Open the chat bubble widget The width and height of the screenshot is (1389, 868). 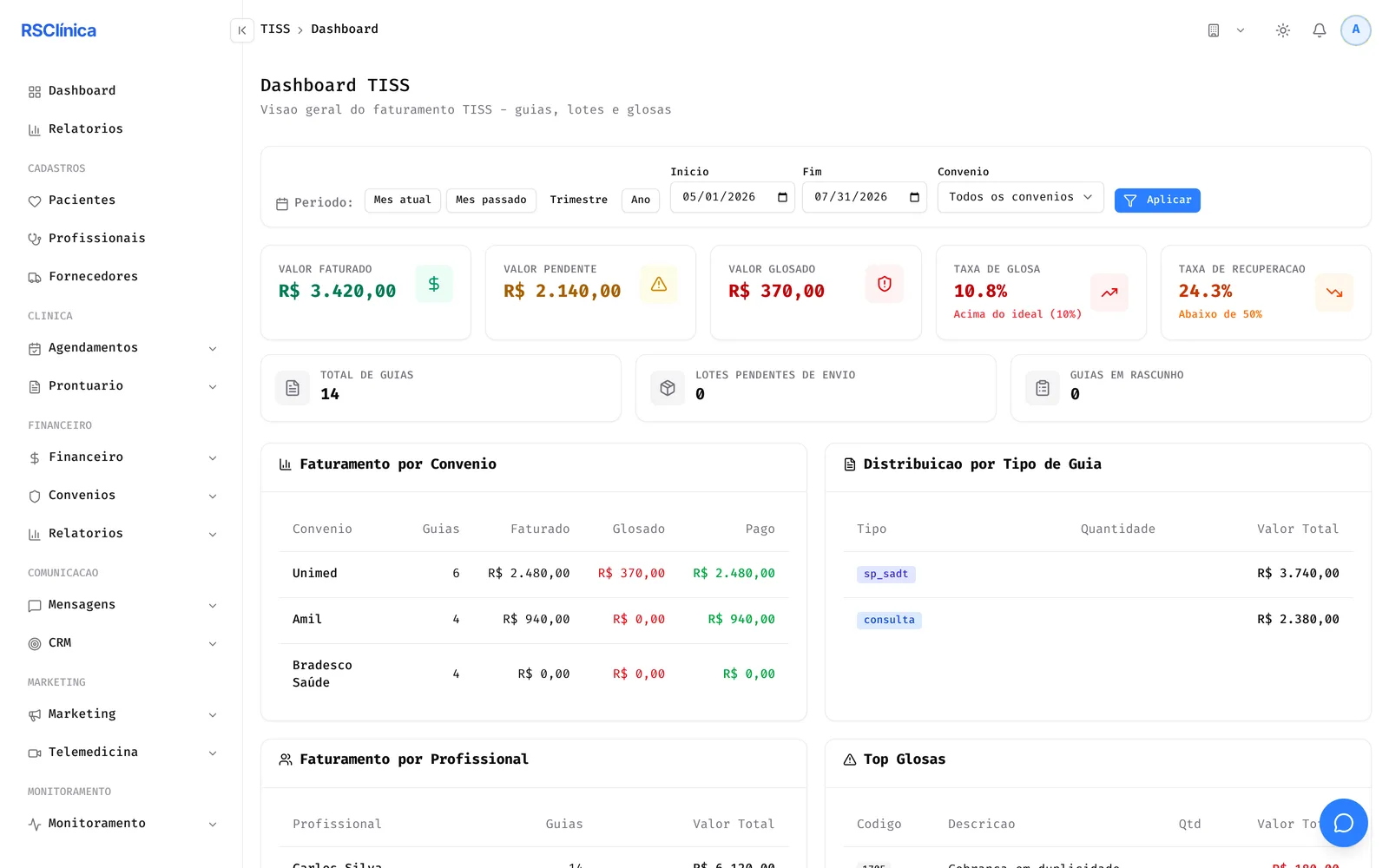[x=1344, y=823]
